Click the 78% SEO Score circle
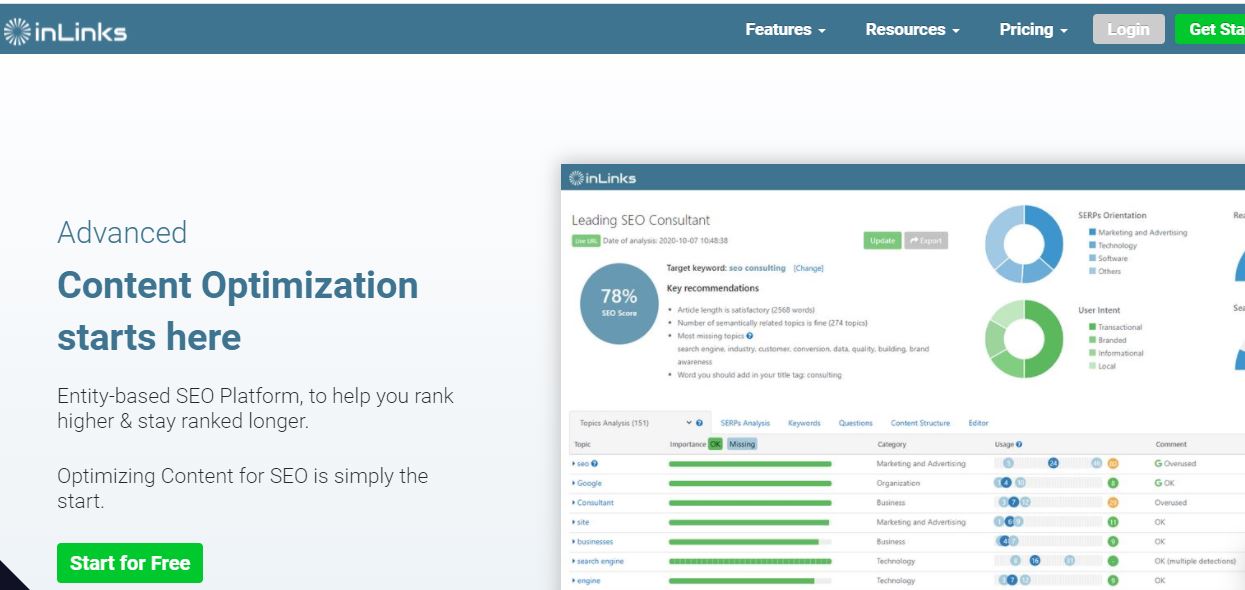Screen dimensions: 1245x590 619,304
